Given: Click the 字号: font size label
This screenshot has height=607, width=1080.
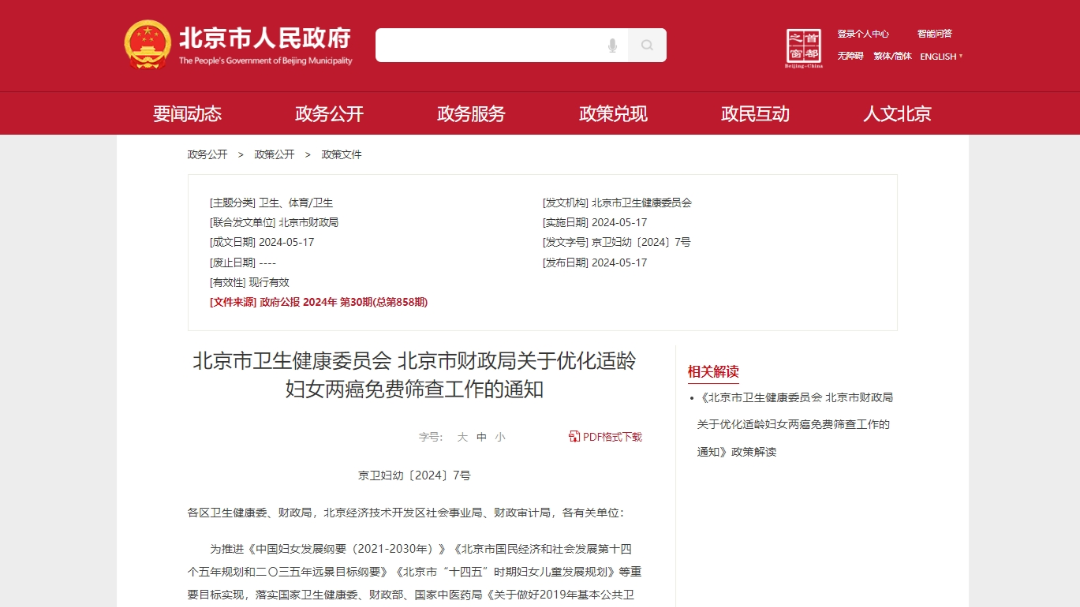Looking at the screenshot, I should coord(430,437).
